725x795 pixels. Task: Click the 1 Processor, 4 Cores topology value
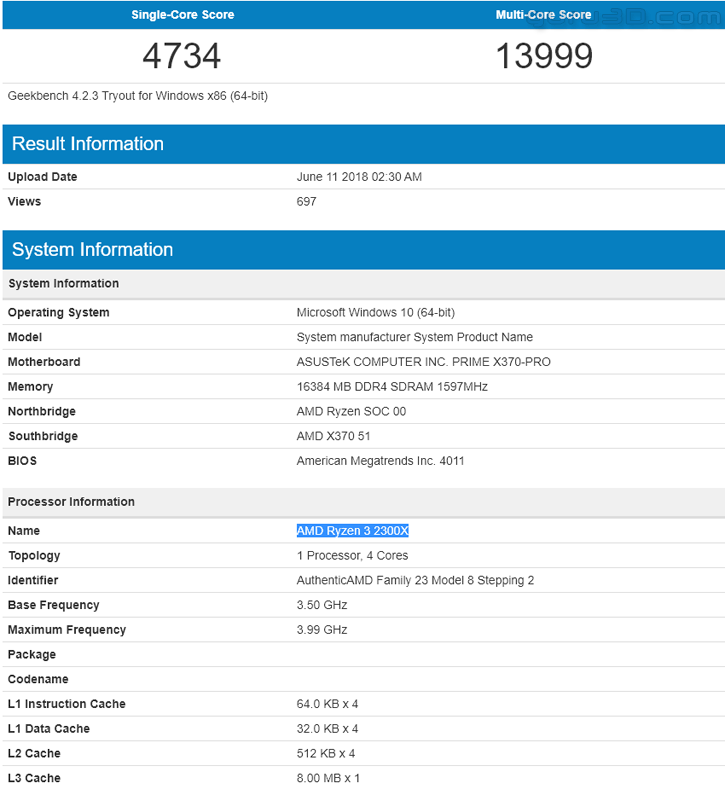(x=352, y=556)
